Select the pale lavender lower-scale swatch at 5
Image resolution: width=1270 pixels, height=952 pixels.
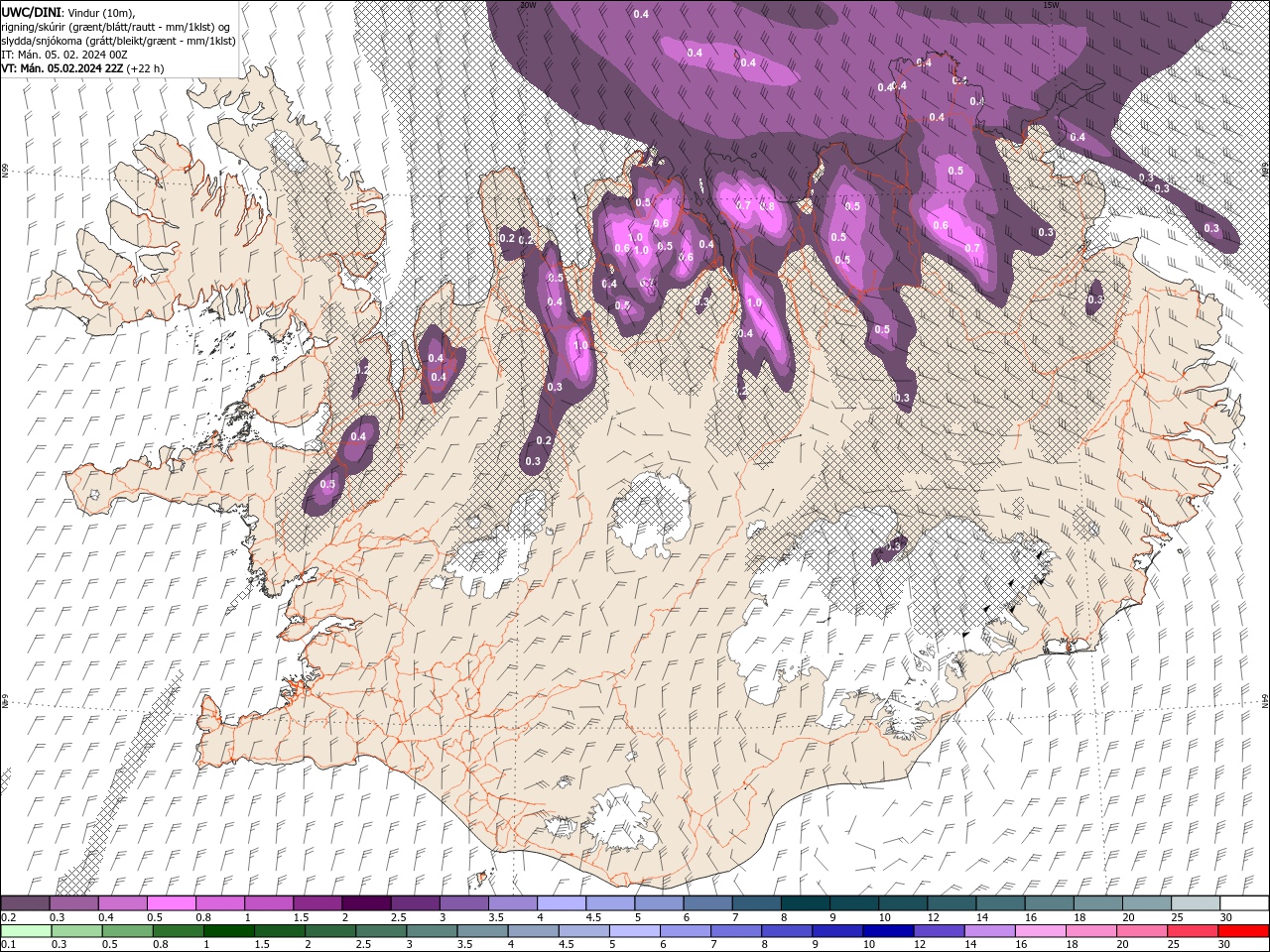635,931
